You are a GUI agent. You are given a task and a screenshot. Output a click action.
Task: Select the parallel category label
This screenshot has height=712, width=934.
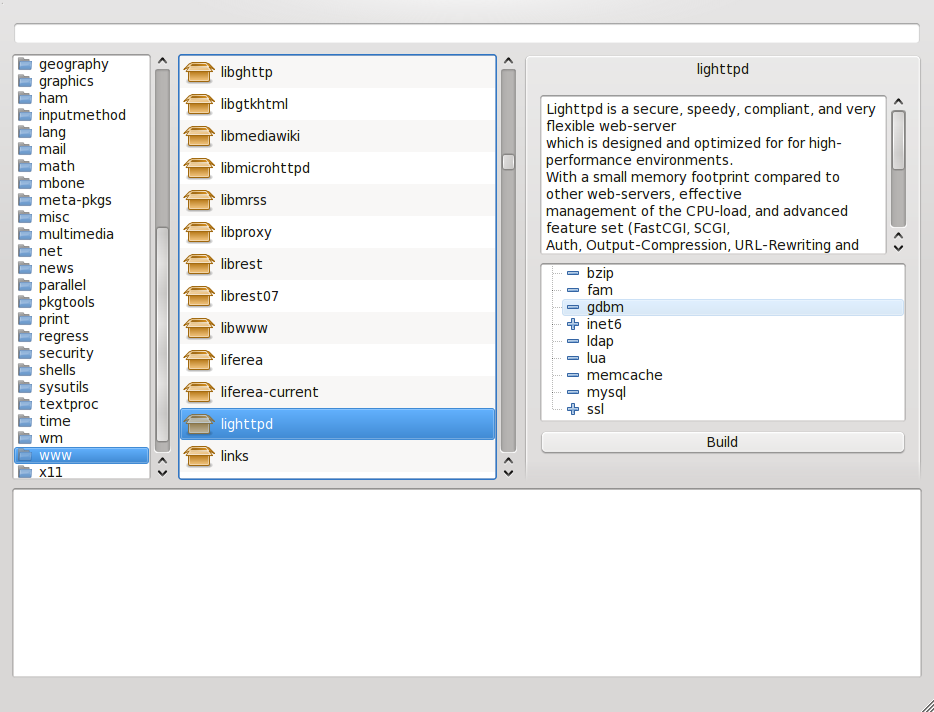tap(62, 285)
